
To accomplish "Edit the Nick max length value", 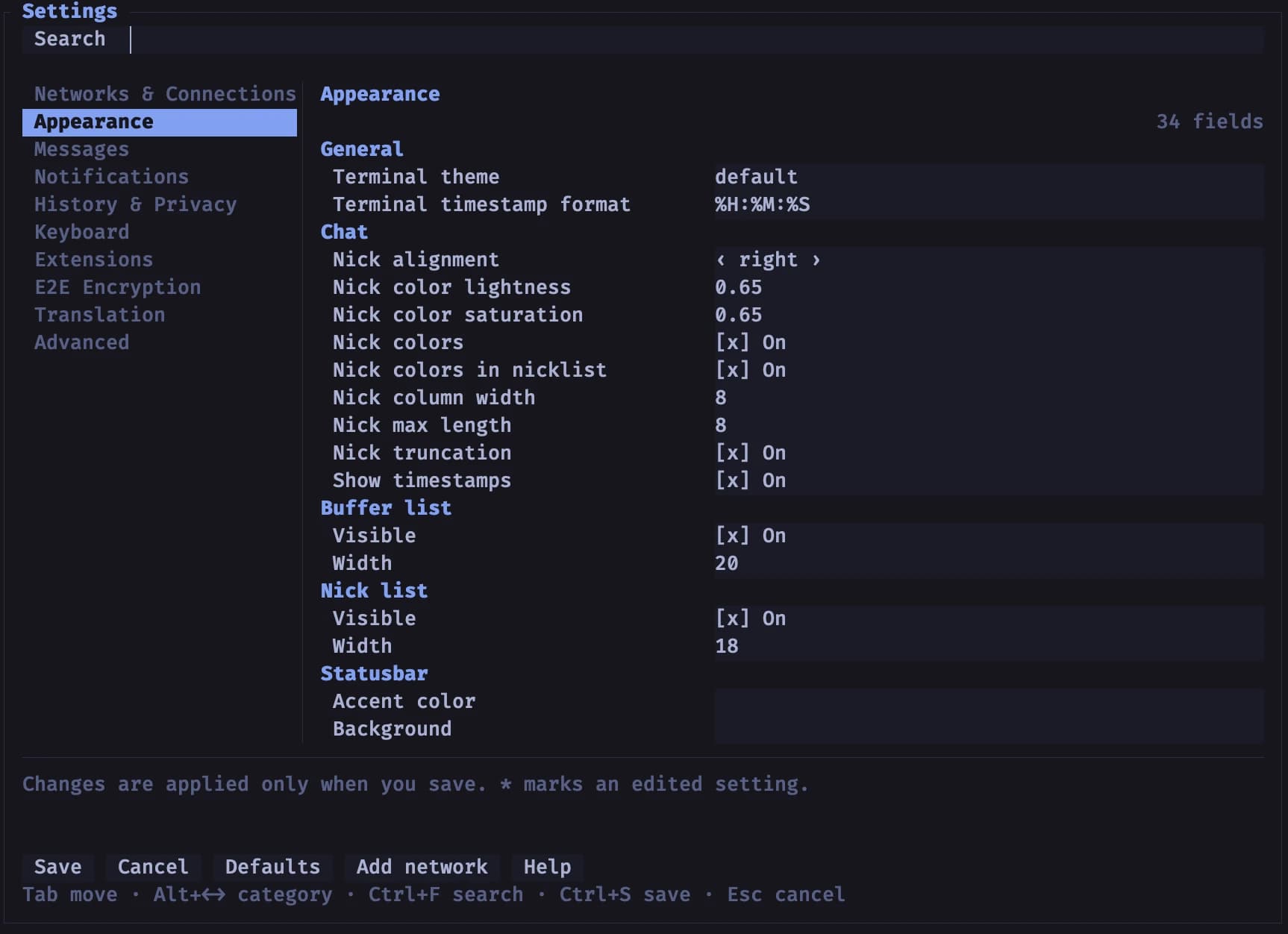I will [989, 425].
